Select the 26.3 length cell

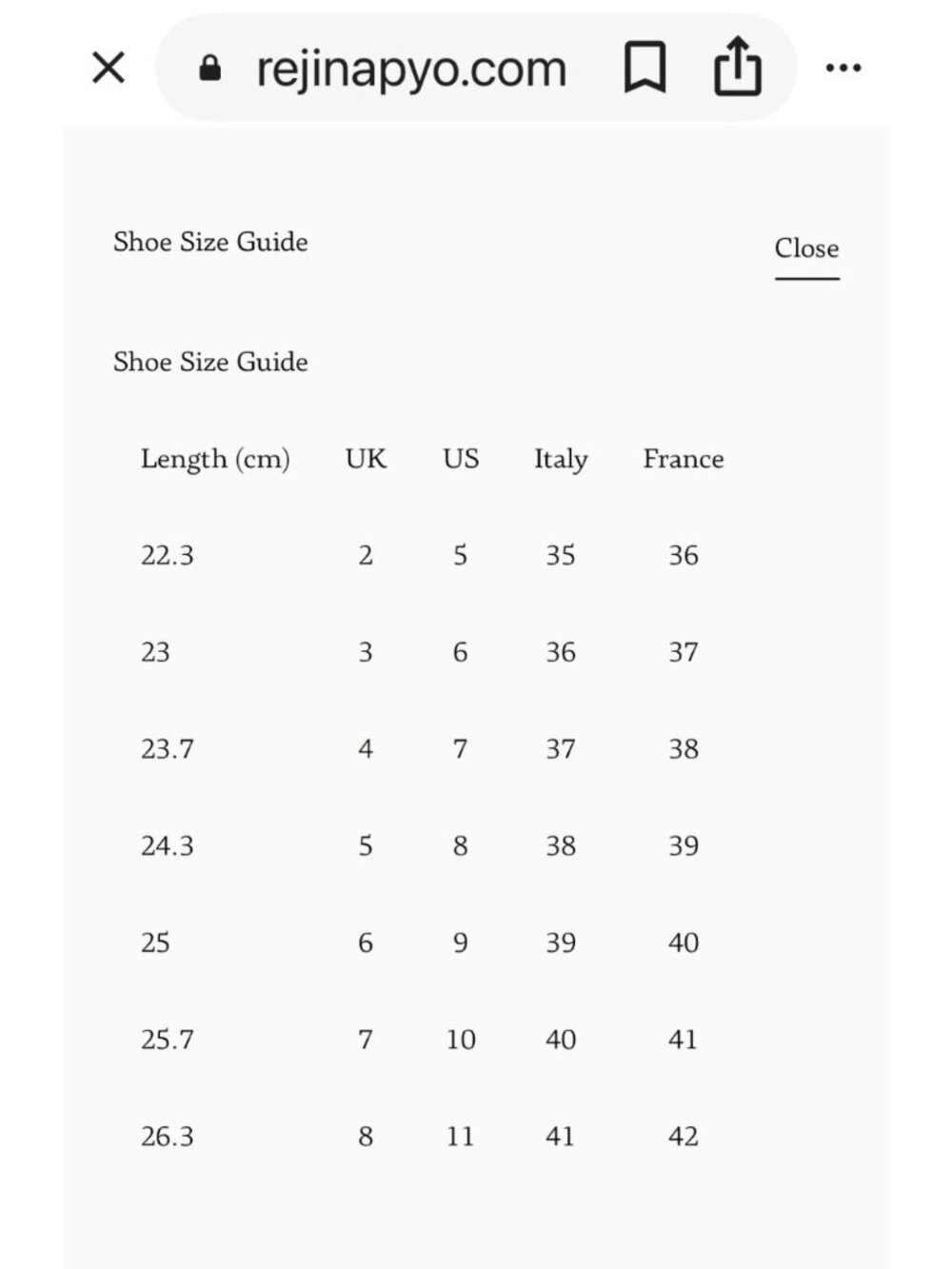point(168,1136)
